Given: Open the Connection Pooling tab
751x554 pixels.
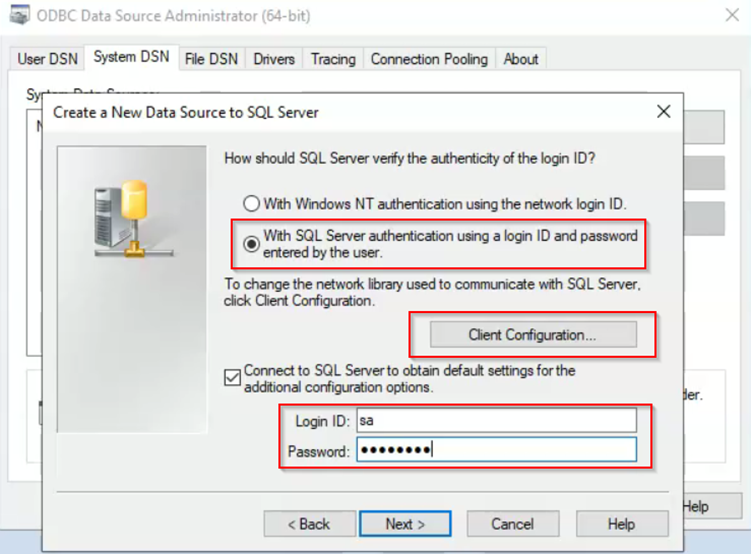Looking at the screenshot, I should pyautogui.click(x=429, y=59).
